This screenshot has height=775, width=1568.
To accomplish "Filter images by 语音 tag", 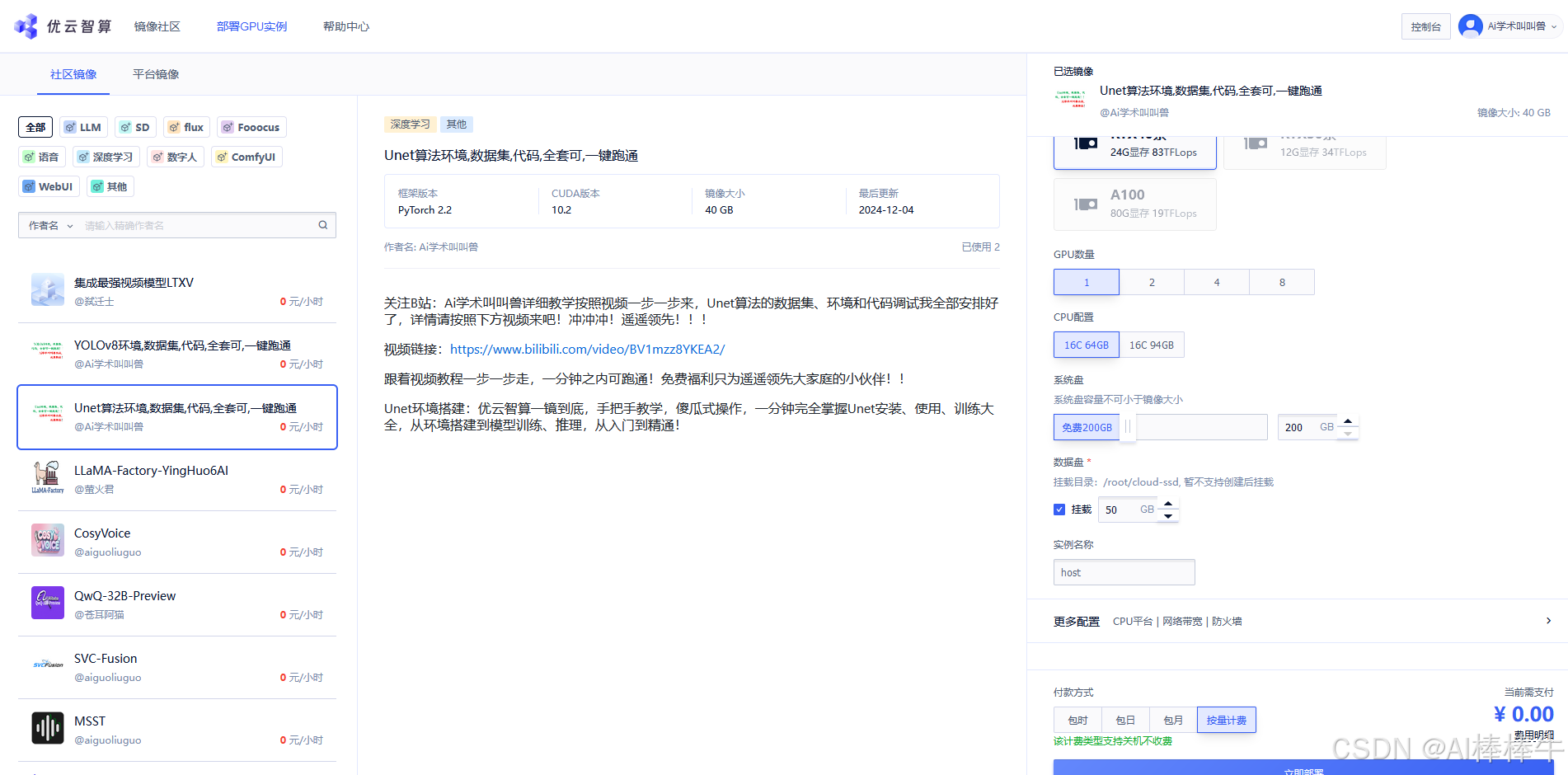I will [x=42, y=157].
